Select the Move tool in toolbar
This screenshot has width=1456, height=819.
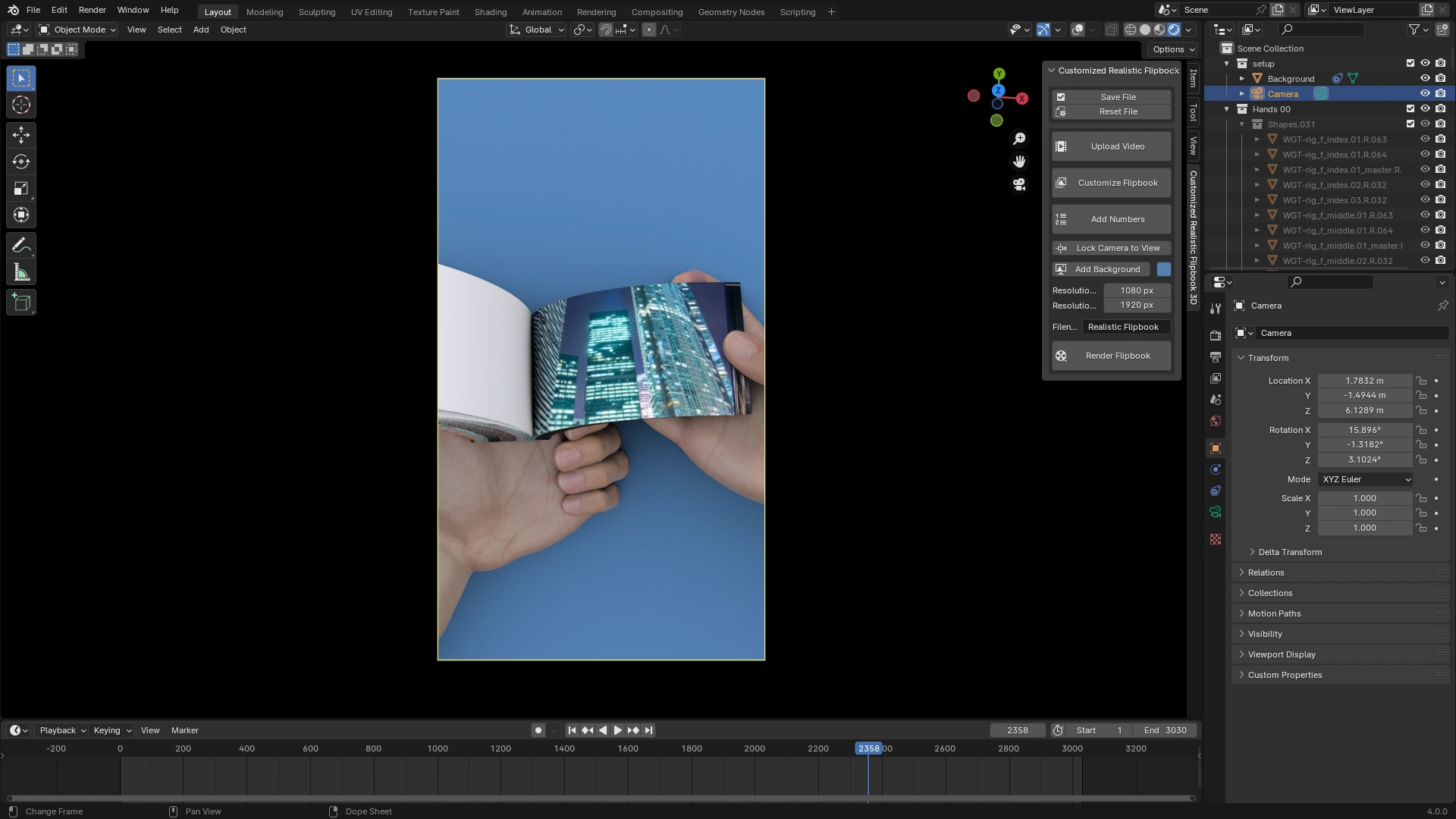pyautogui.click(x=21, y=135)
